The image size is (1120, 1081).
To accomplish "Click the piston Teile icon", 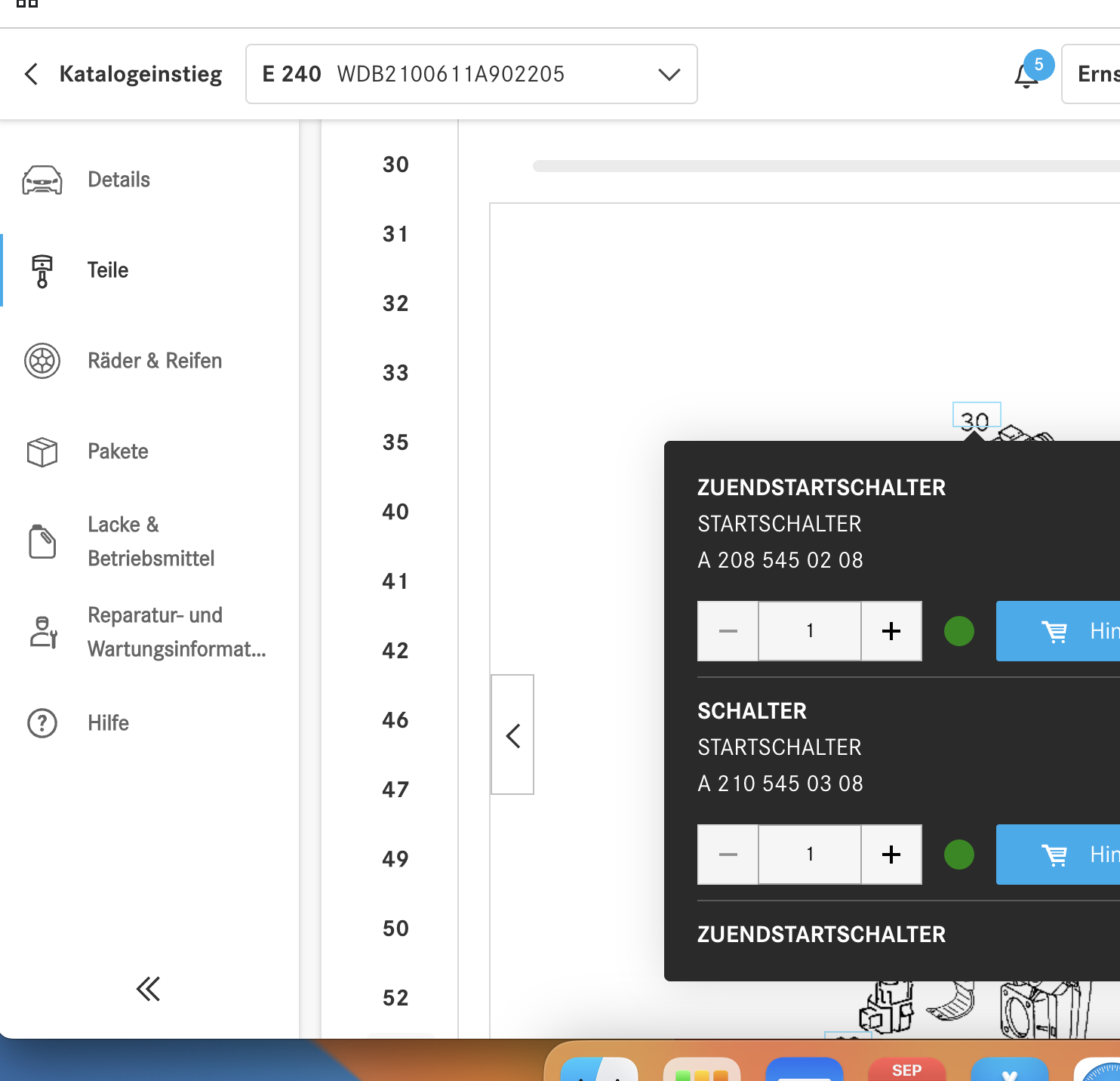I will pos(42,271).
